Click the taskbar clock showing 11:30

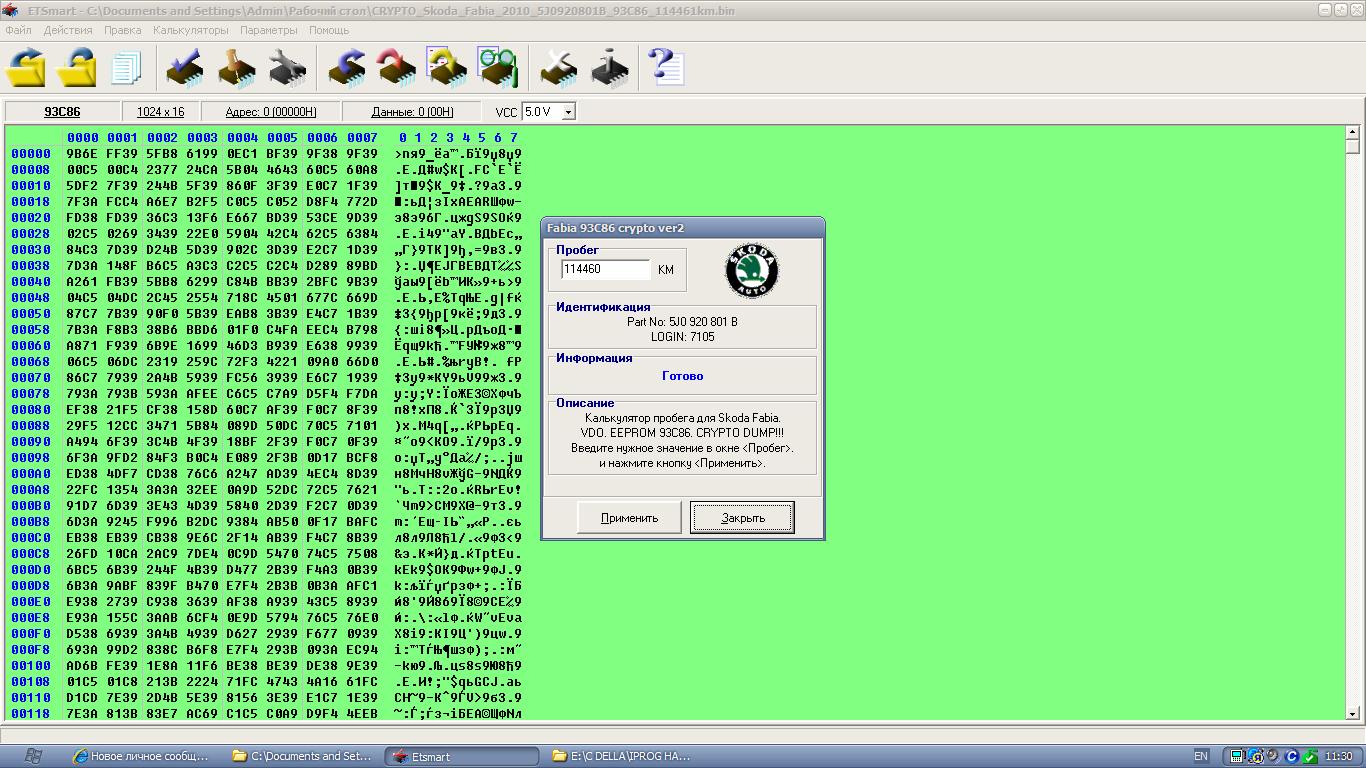point(1338,756)
